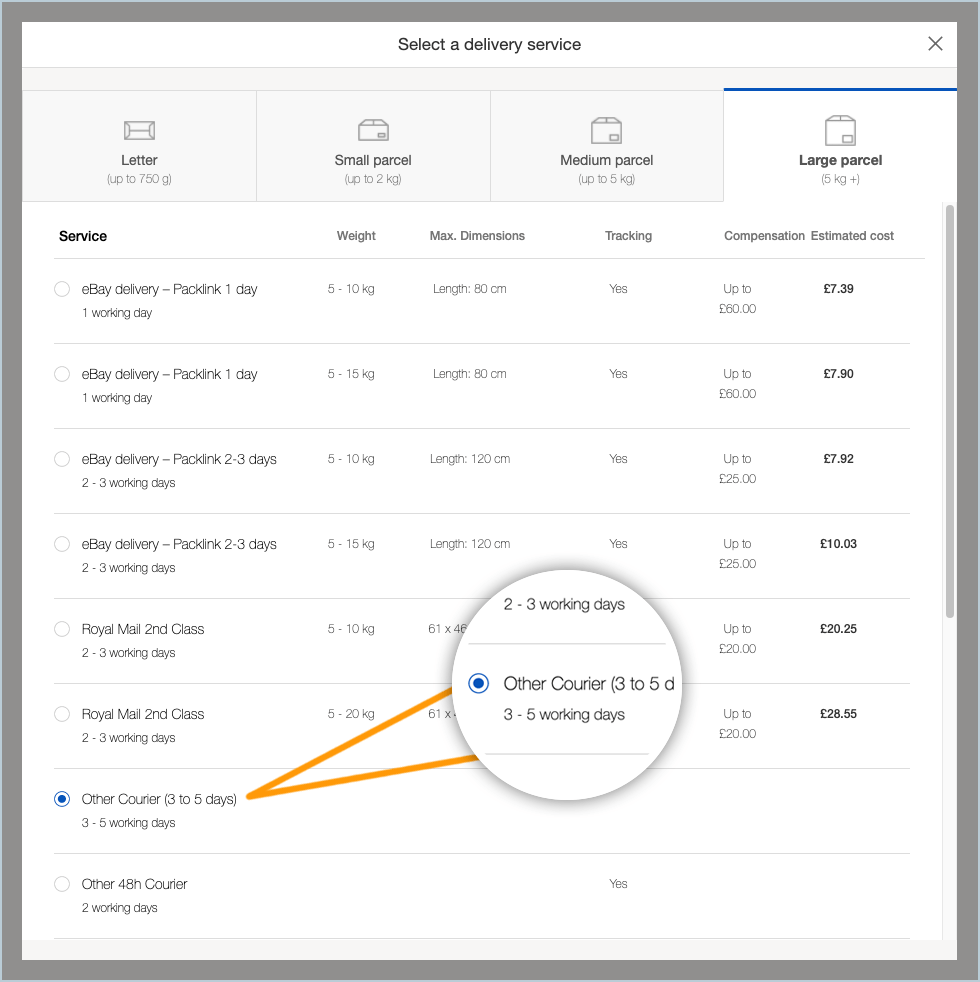Select Other Courier (3 to 5 days) option
This screenshot has width=980, height=982.
coord(62,799)
